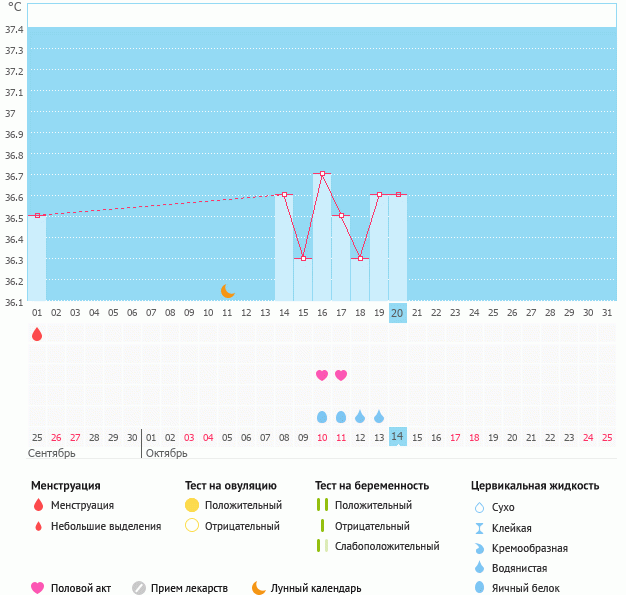Click the 'Лунный календарь' moon legend icon

259,588
